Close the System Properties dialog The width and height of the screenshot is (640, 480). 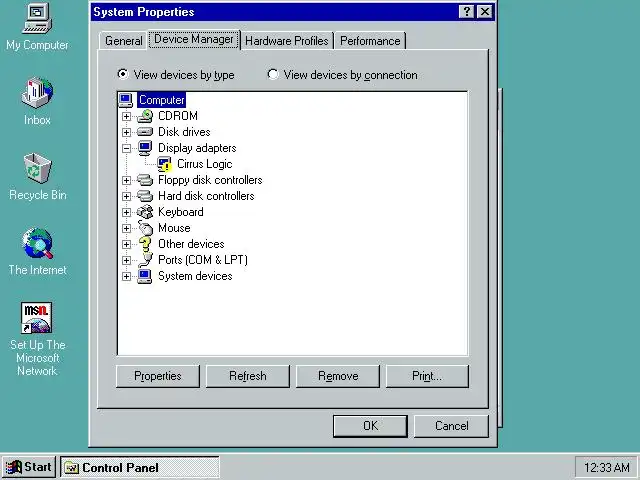(485, 12)
